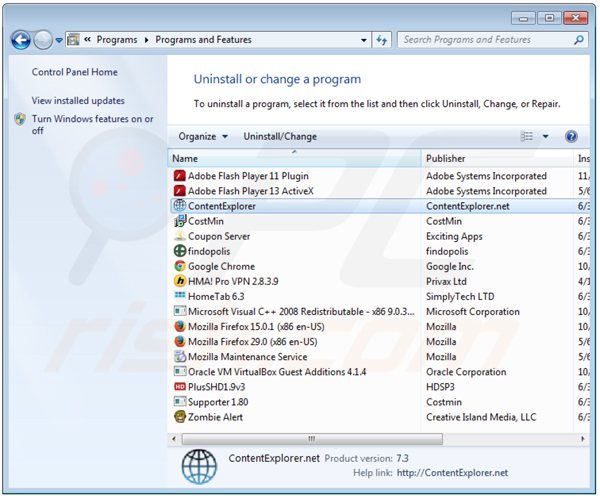600x499 pixels.
Task: Click the horizontal scrollbar thumb
Action: click(x=312, y=439)
